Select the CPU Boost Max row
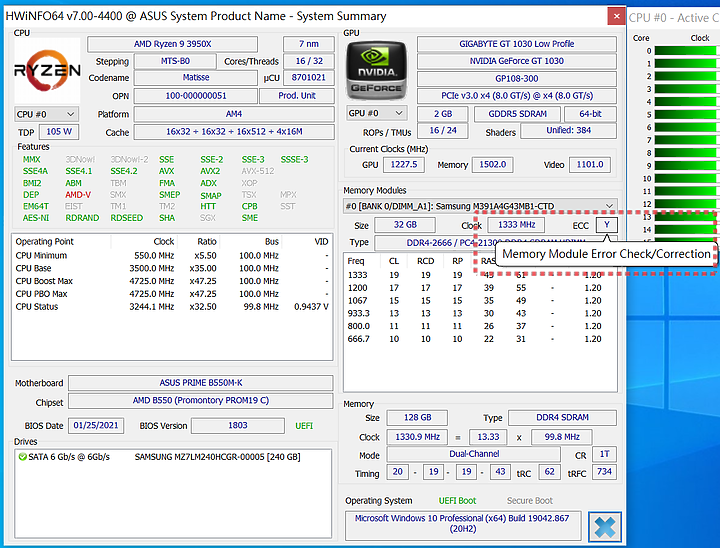720x548 pixels. (172, 281)
